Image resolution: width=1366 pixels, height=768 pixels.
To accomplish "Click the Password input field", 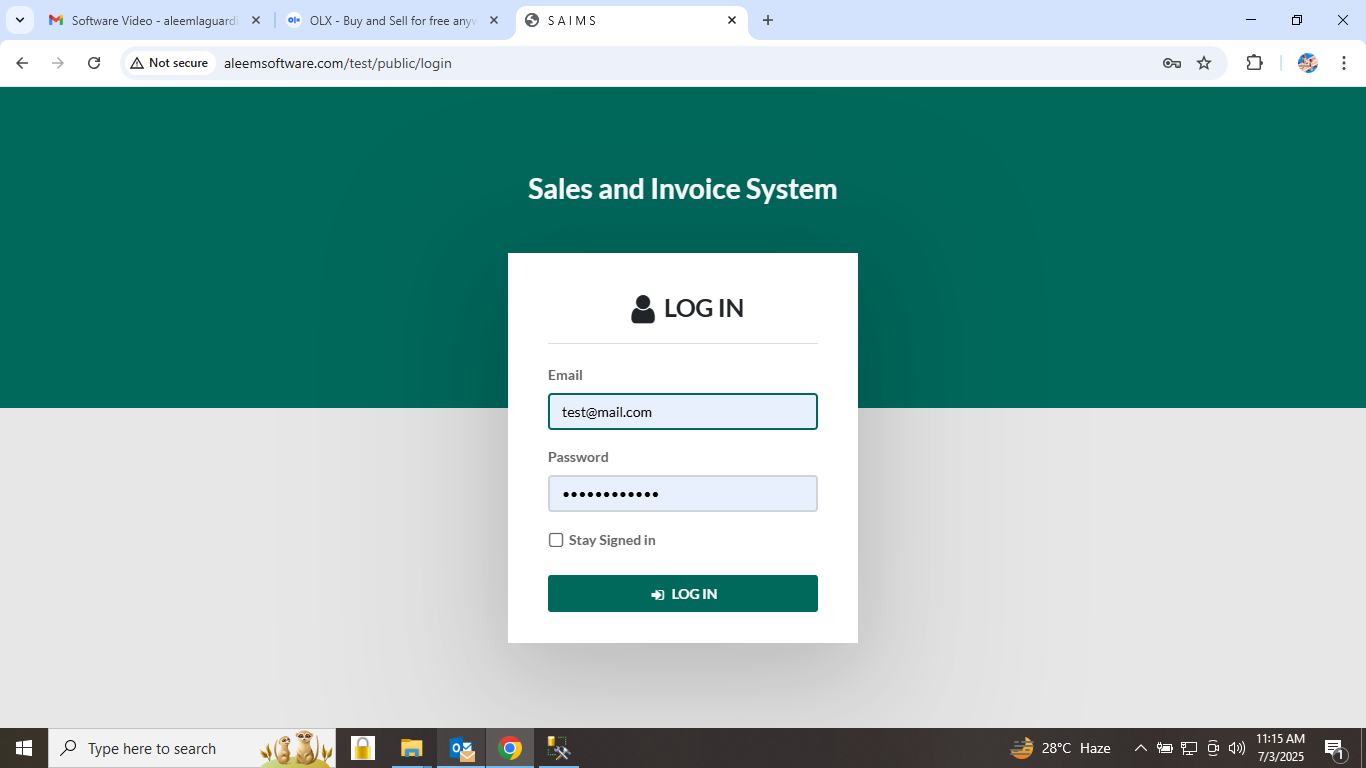I will point(683,494).
